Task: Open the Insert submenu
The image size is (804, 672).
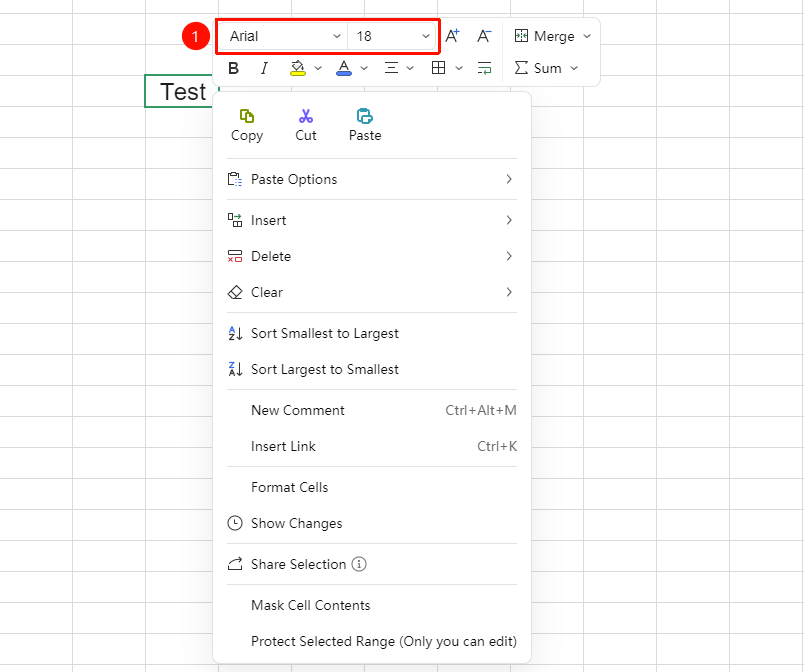Action: (x=372, y=220)
